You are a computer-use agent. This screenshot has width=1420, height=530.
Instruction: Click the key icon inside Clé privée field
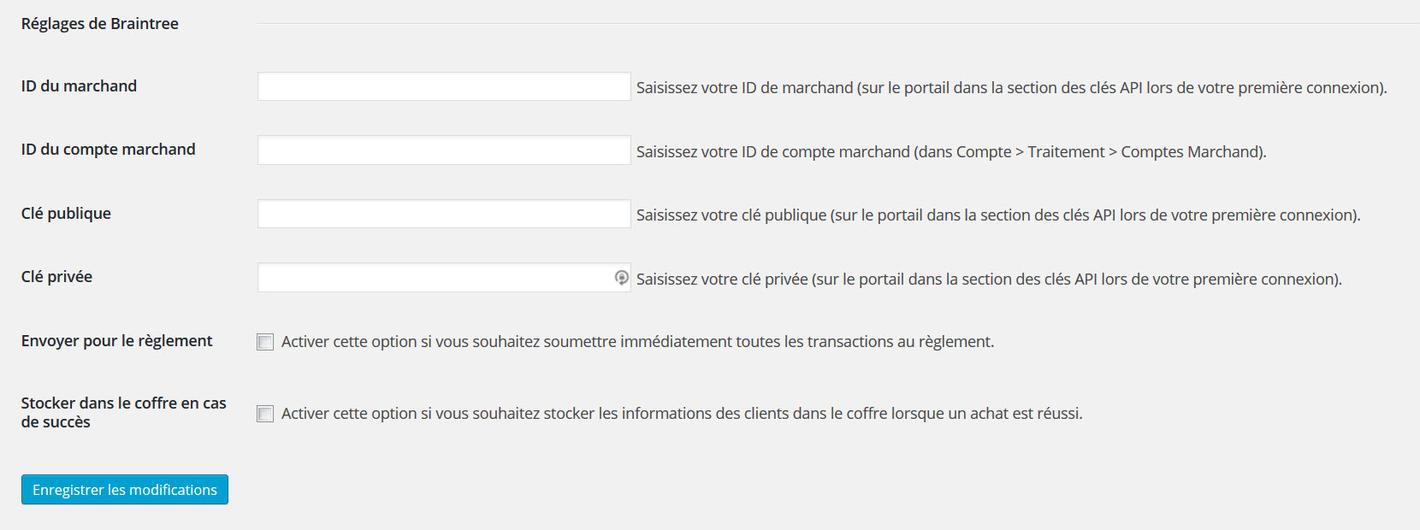(621, 277)
